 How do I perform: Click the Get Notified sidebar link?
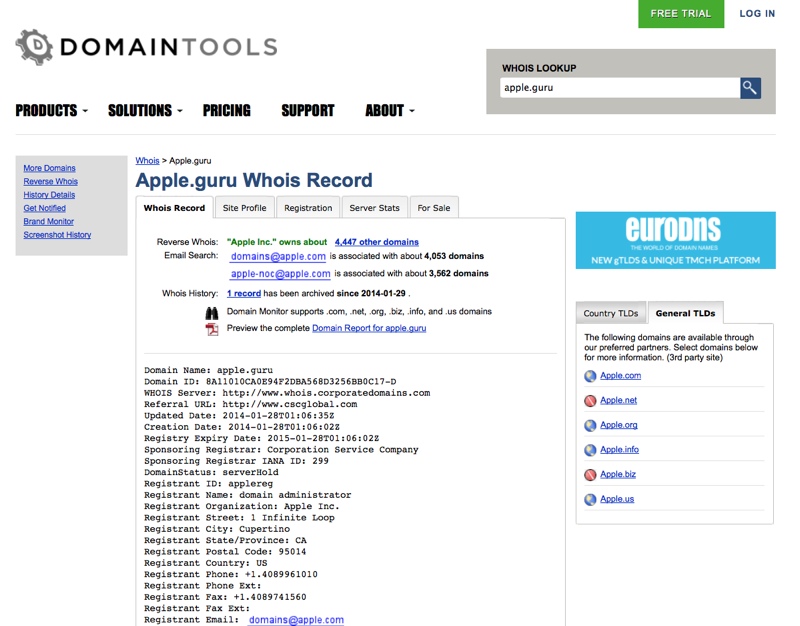coord(44,208)
